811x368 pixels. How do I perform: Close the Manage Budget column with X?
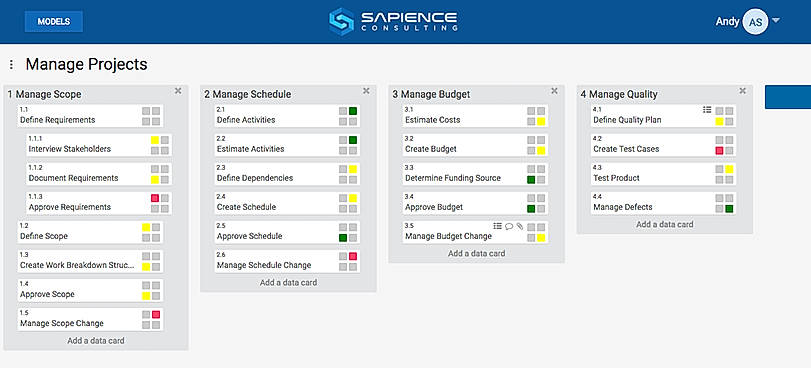pyautogui.click(x=554, y=91)
